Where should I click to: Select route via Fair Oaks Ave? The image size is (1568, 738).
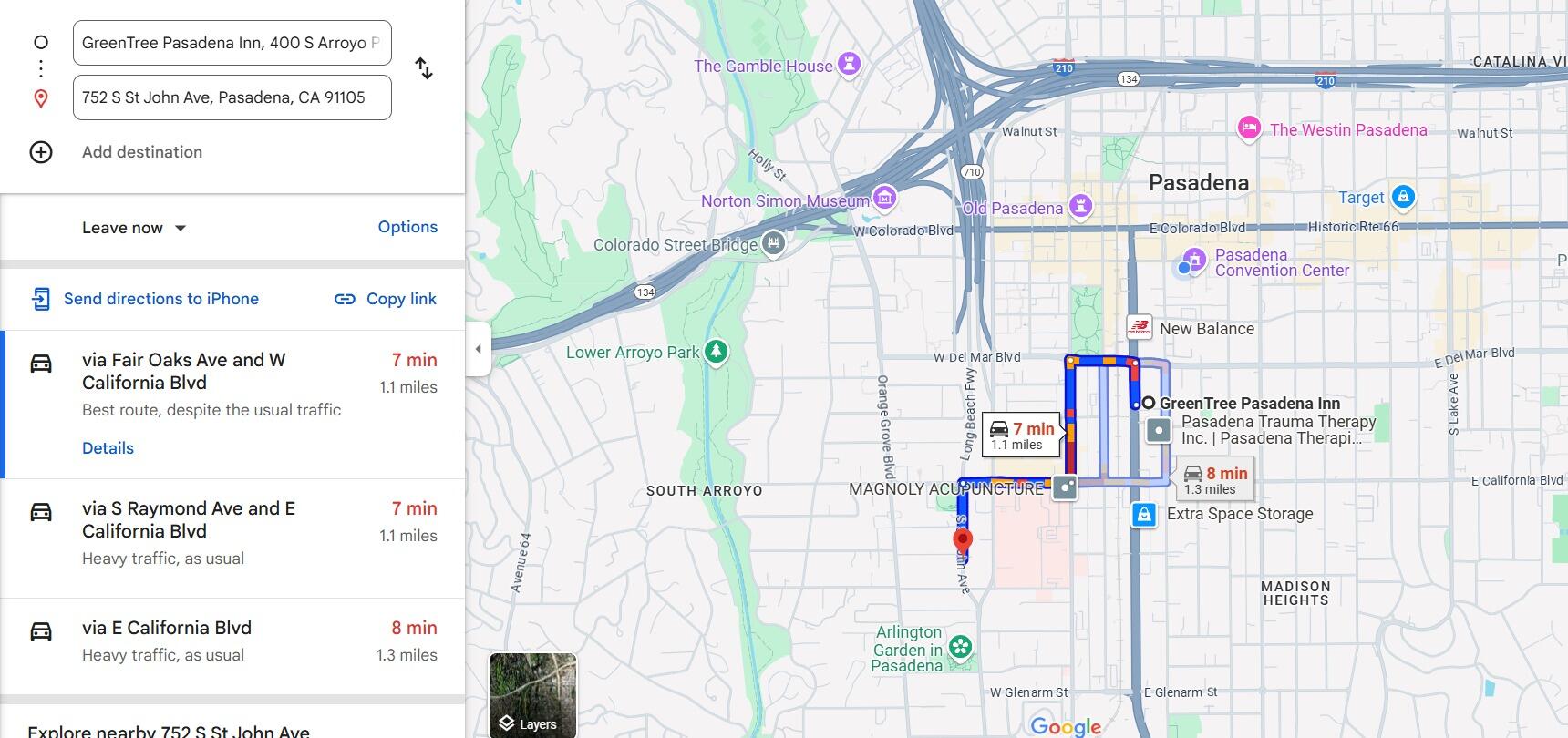(x=232, y=405)
